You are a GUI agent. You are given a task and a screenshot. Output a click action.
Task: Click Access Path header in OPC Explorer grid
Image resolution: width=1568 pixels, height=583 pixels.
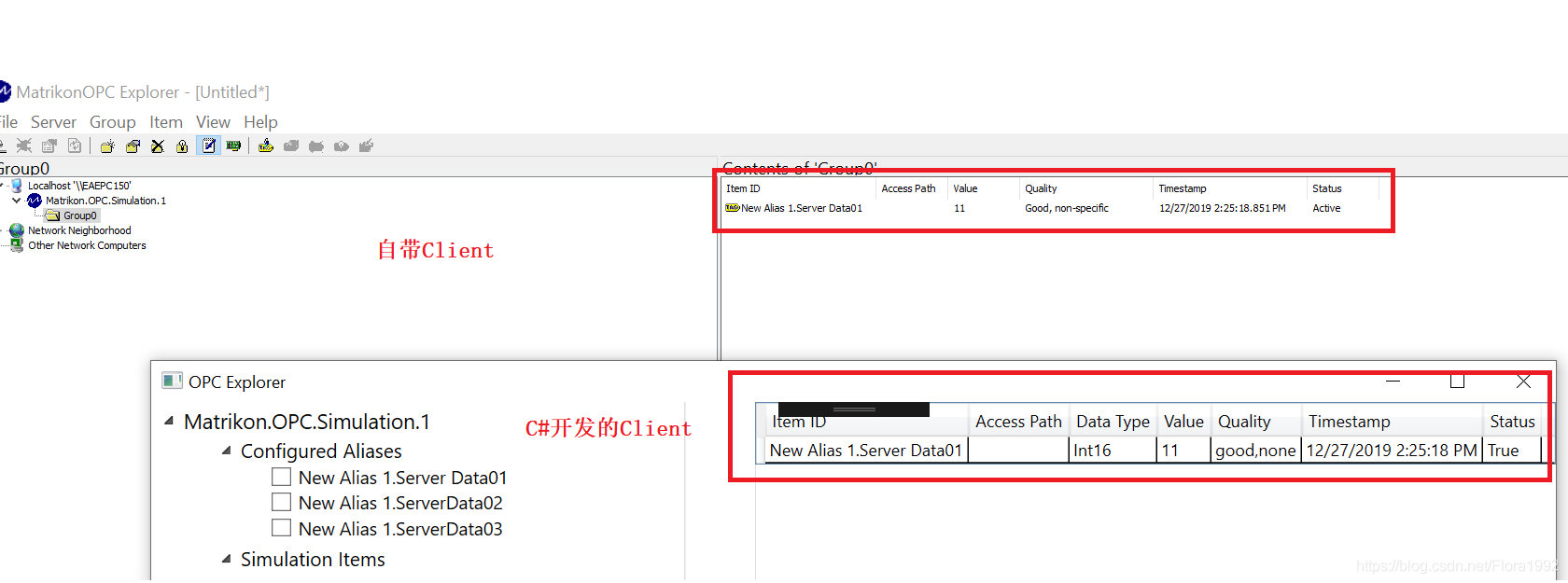coord(1018,422)
